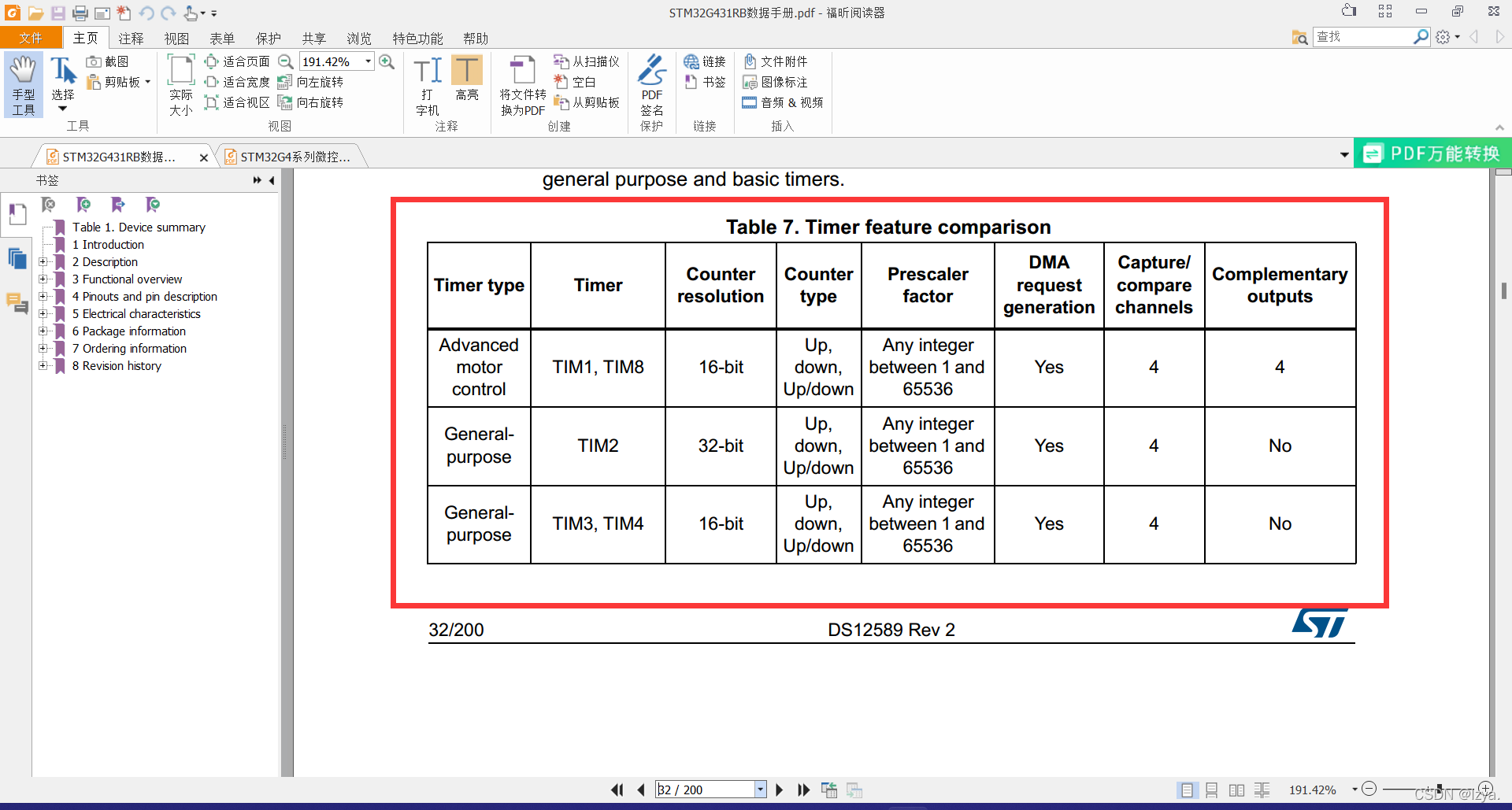Switch to facing pages view mode

tap(1237, 790)
